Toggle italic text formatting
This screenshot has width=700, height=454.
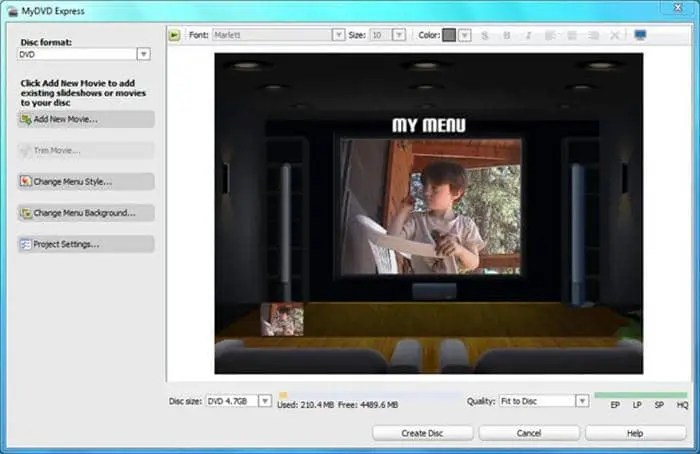(528, 35)
